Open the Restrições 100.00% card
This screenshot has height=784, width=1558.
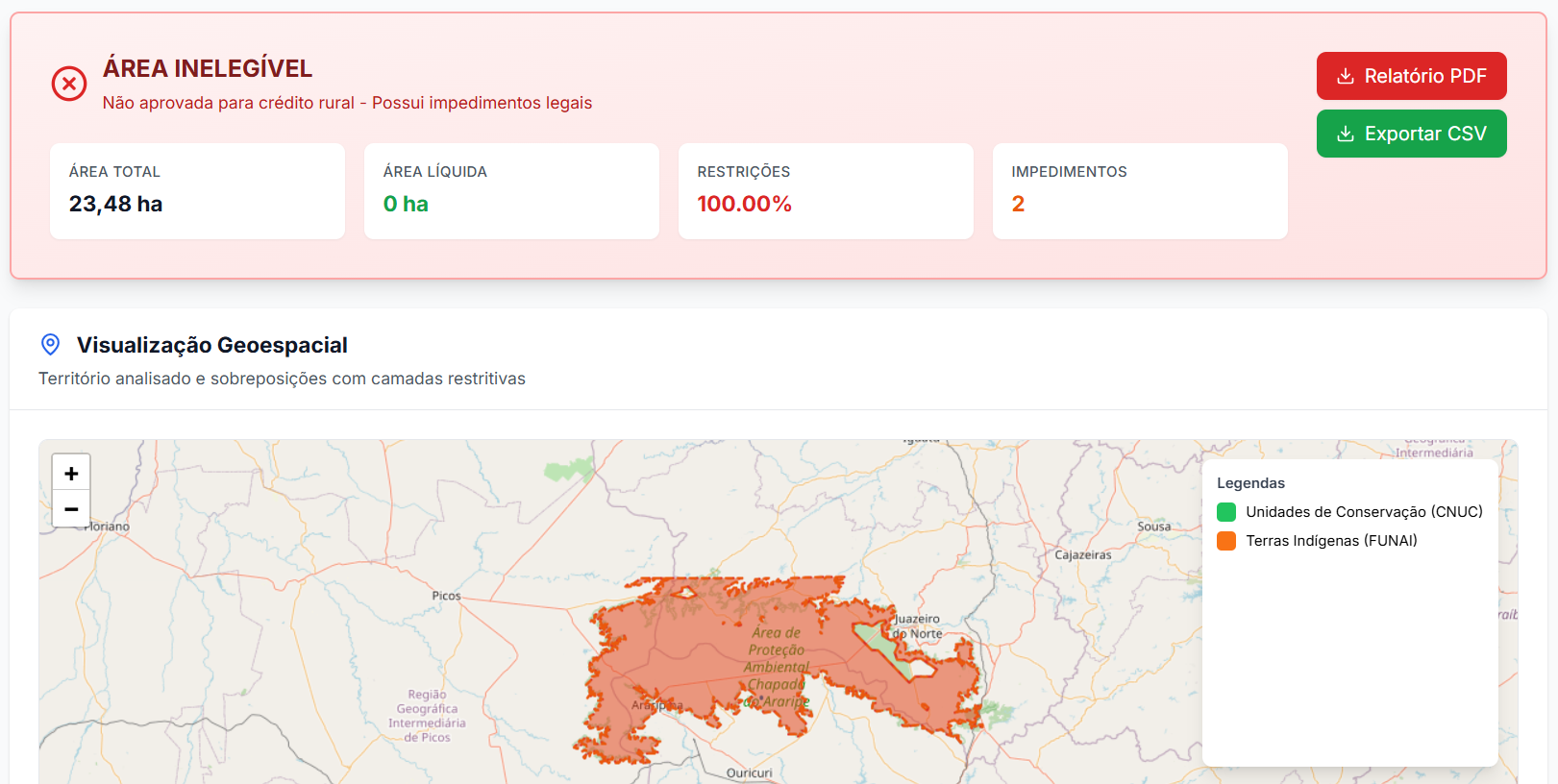826,191
